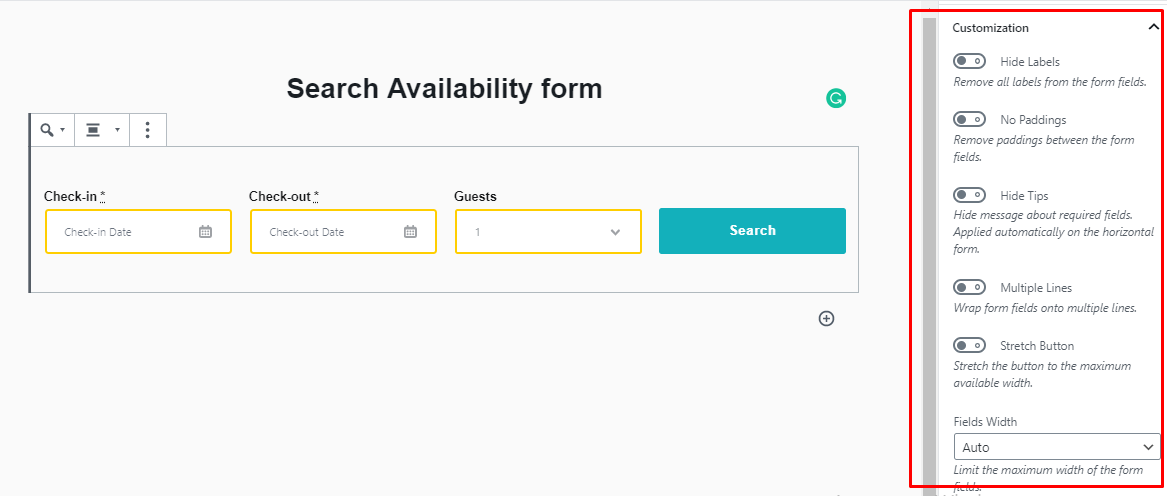Open the three-dot block options menu
This screenshot has width=1167, height=496.
pyautogui.click(x=147, y=130)
